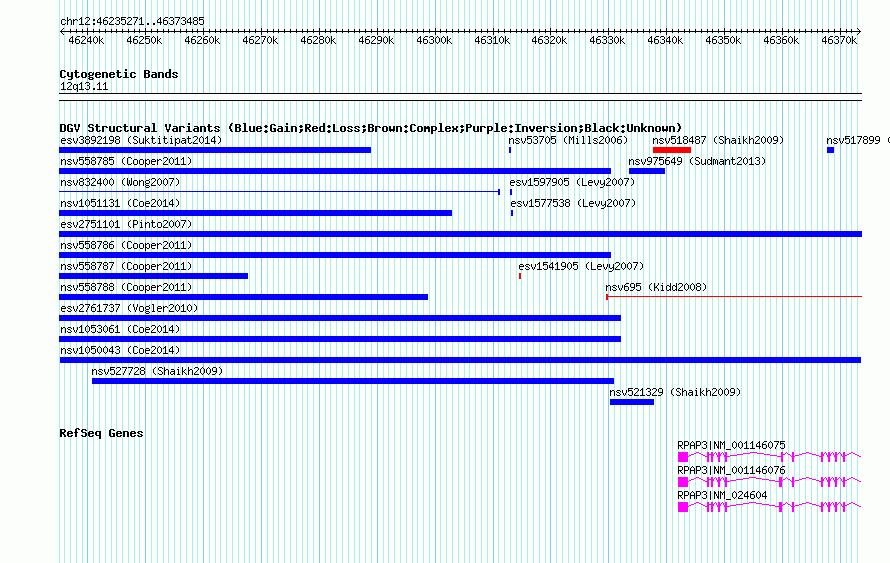Click the 46240k ruler tick label
This screenshot has height=563, width=890.
coord(86,41)
